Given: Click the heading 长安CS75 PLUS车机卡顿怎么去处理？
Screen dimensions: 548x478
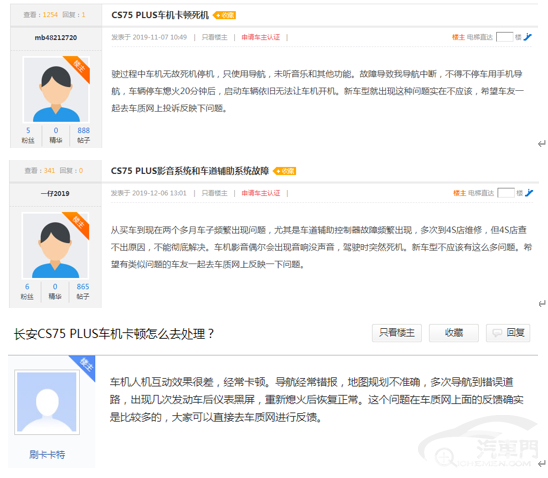Looking at the screenshot, I should pos(114,334).
